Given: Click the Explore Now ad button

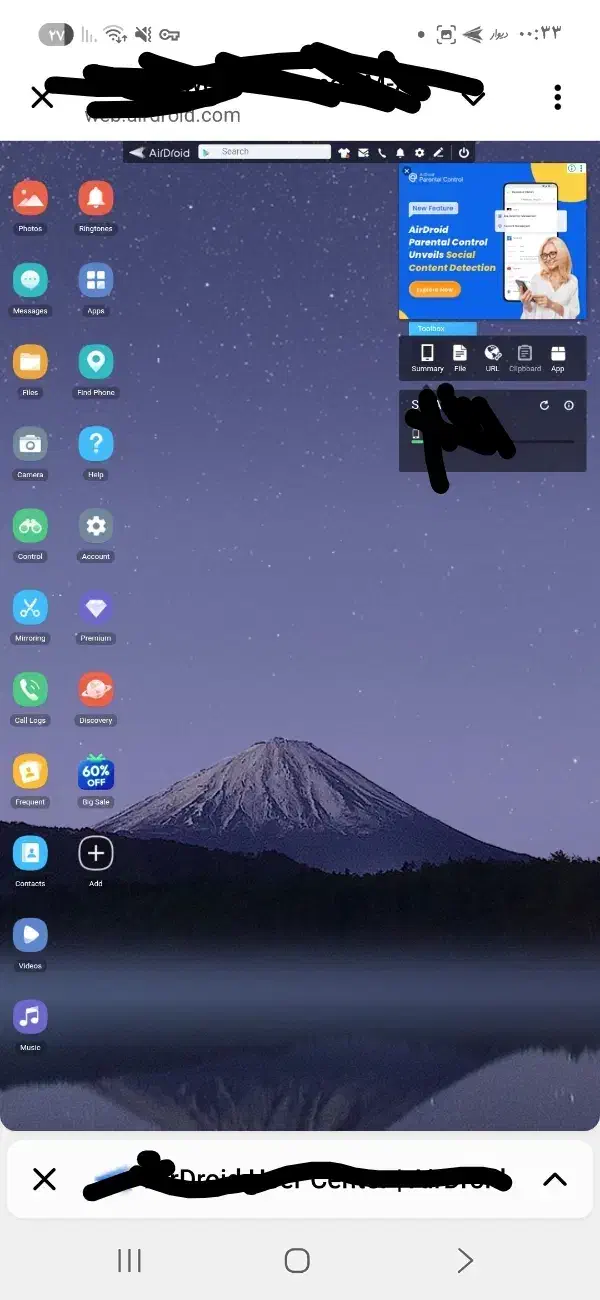Looking at the screenshot, I should coord(434,289).
